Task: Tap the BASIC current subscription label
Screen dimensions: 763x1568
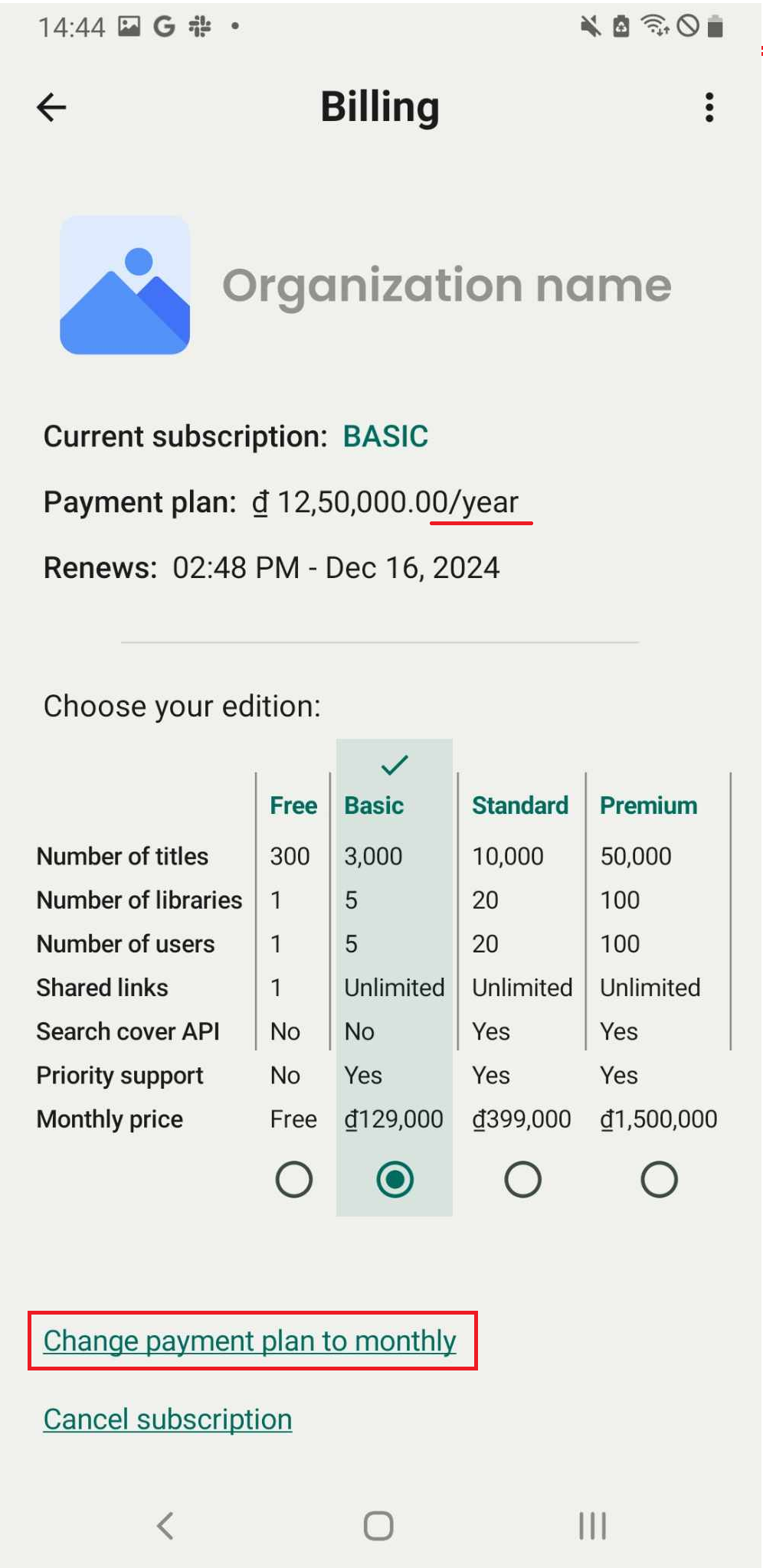Action: coord(385,436)
